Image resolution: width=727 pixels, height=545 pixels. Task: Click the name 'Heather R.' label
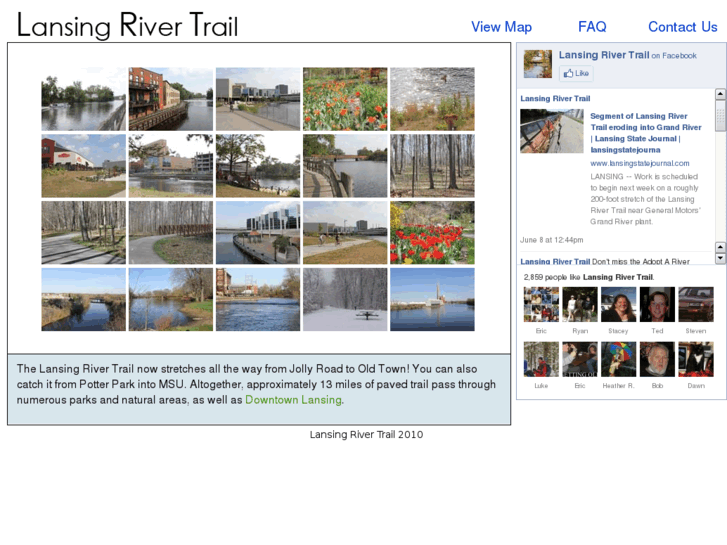click(618, 385)
